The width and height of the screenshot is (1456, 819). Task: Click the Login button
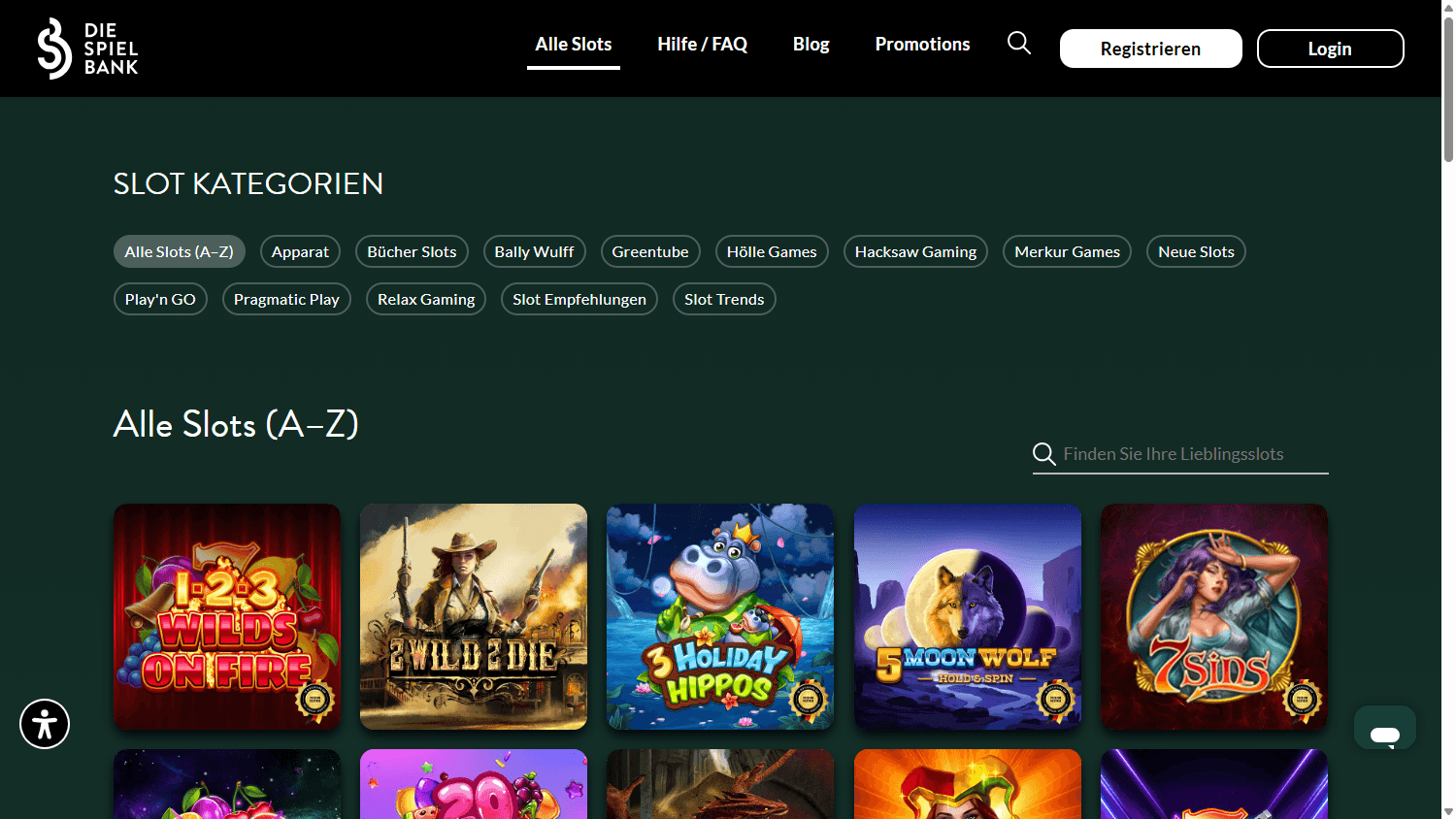click(1330, 49)
